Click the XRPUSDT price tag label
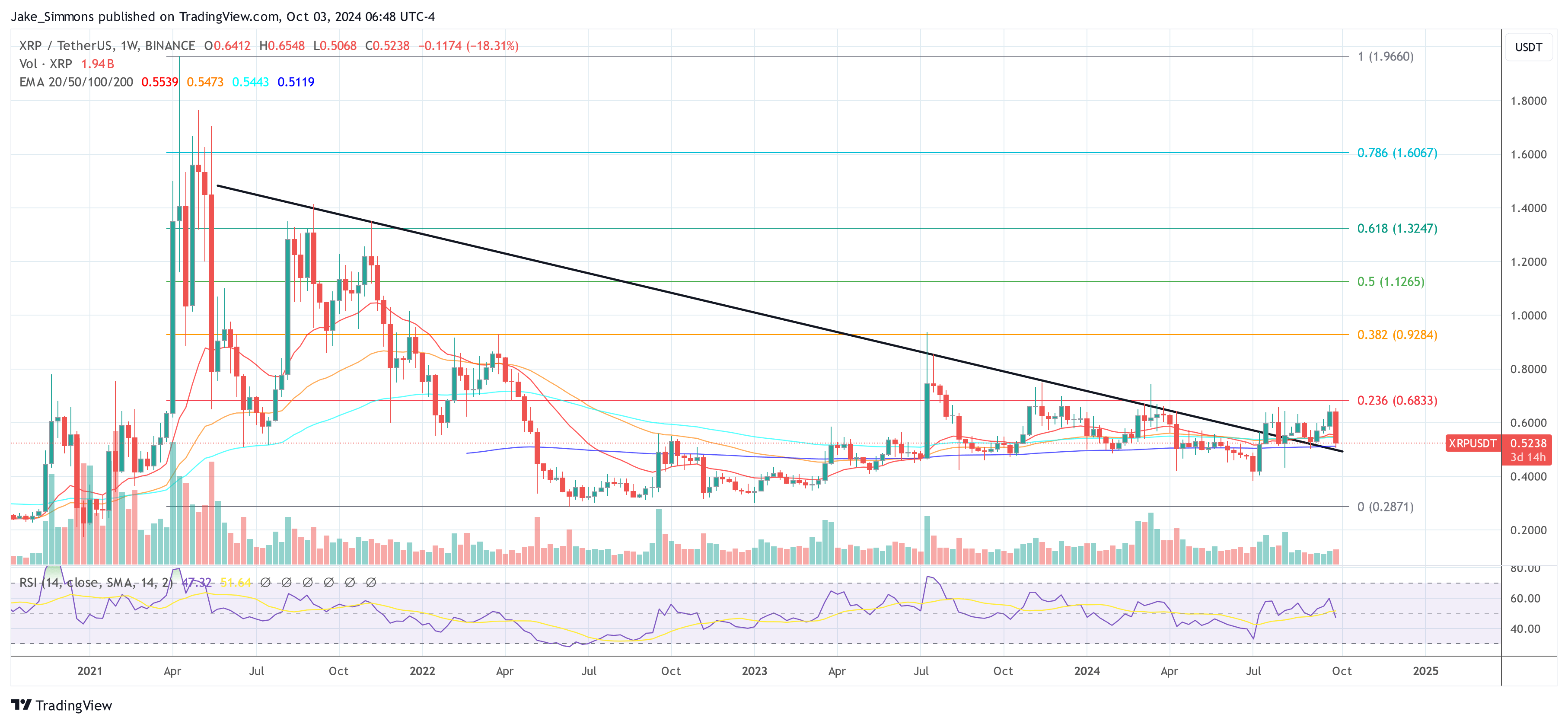The height and width of the screenshot is (724, 1568). 1472,443
